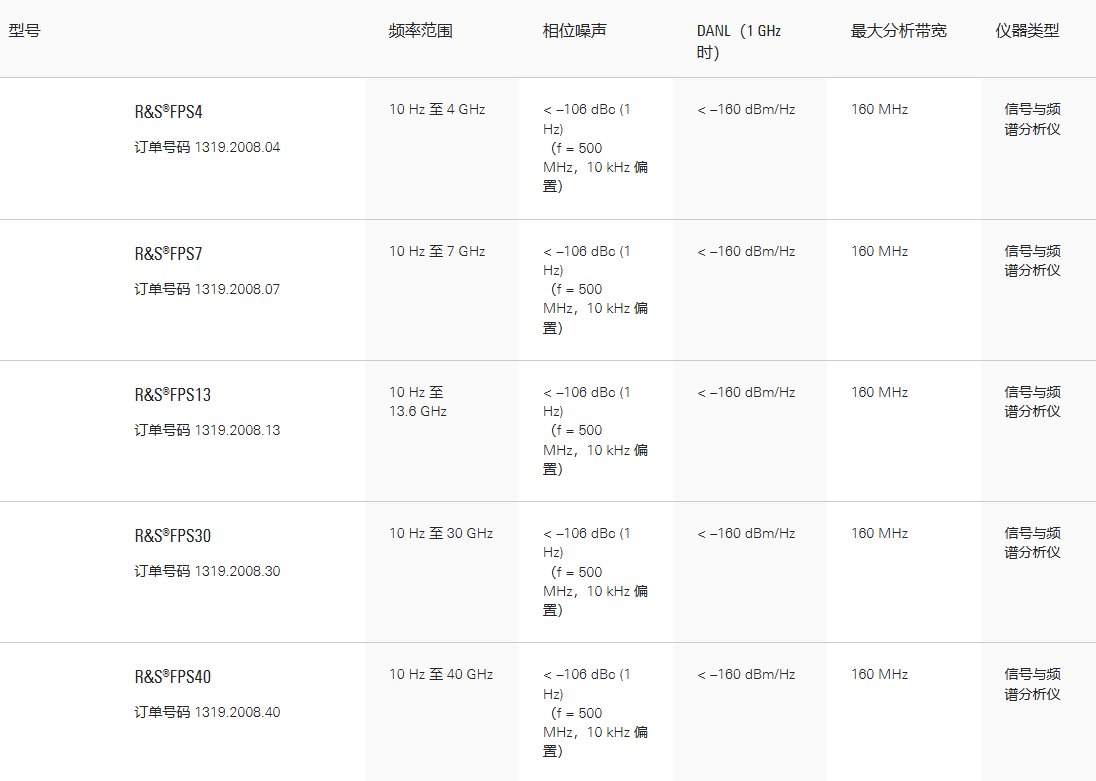This screenshot has height=781, width=1096.
Task: Click the DANL (1 GHz 时) column header
Action: click(x=739, y=41)
